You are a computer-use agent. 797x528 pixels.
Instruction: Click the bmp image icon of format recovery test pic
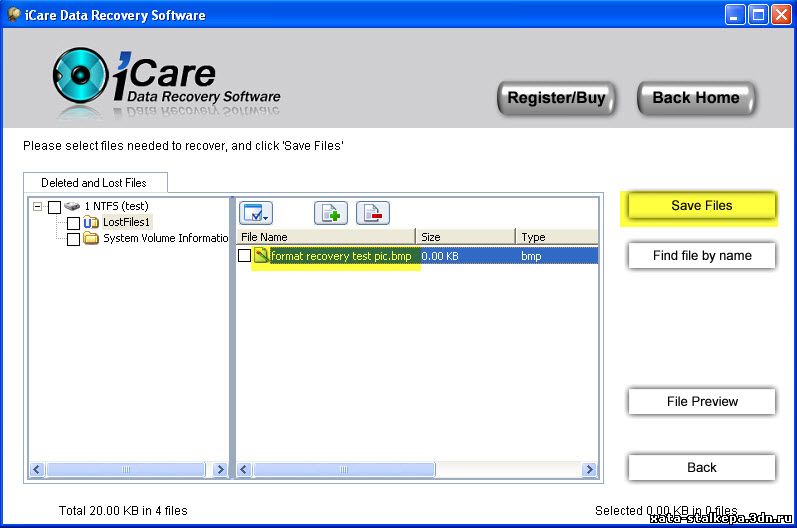[x=261, y=255]
